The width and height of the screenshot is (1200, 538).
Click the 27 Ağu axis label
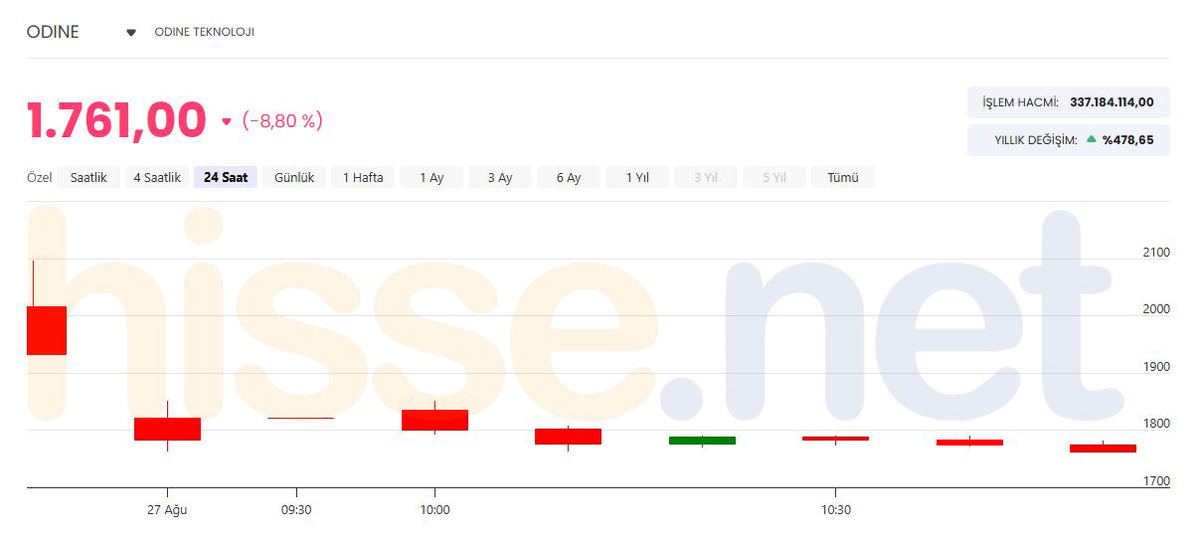click(167, 509)
